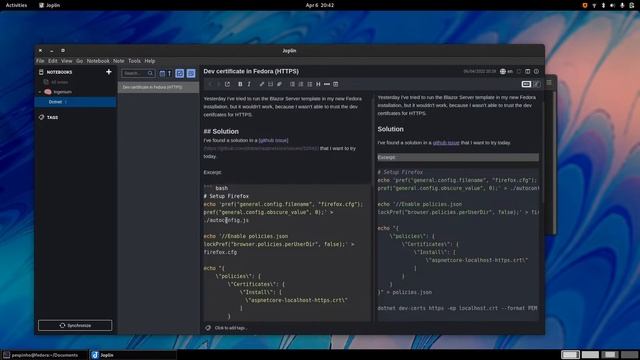Open the Tools menu
640x360 pixels.
(x=134, y=61)
